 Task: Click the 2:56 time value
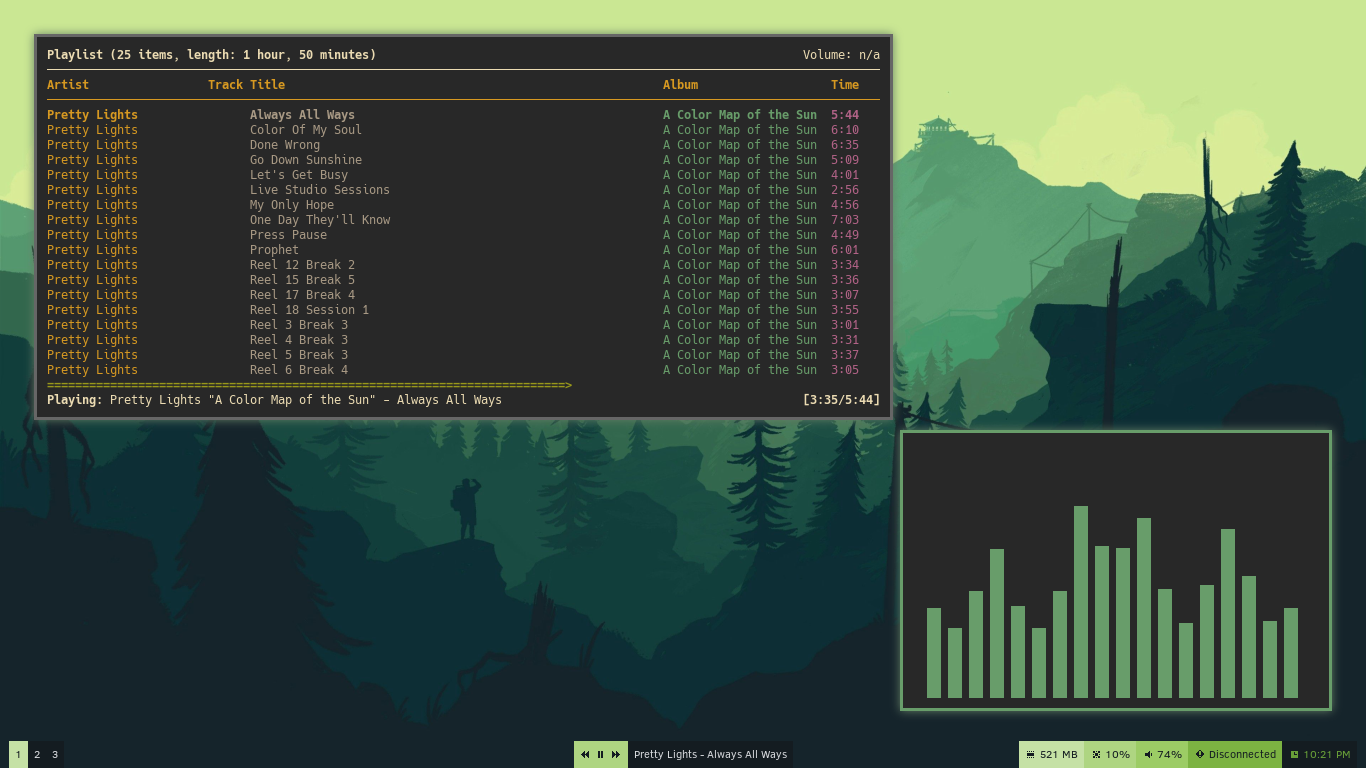tap(845, 190)
